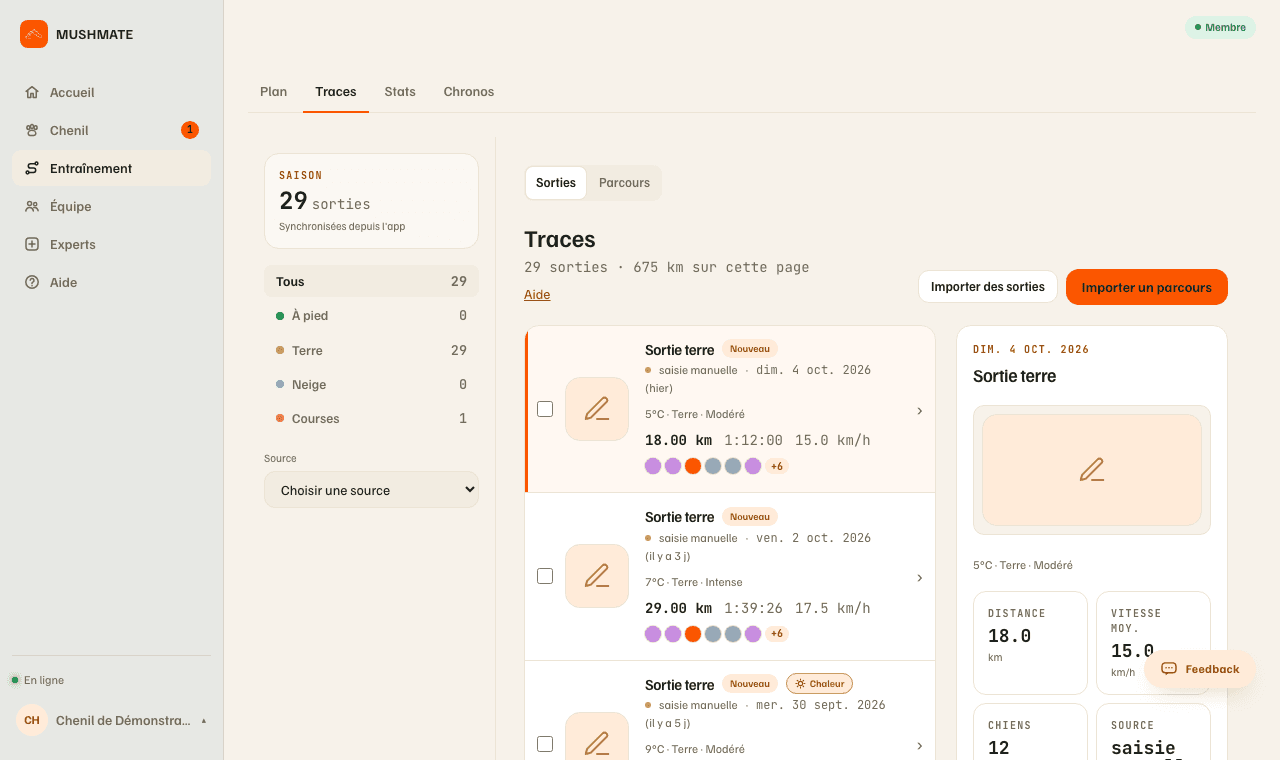1280x760 pixels.
Task: Click the Aide question-mark icon
Action: point(32,282)
